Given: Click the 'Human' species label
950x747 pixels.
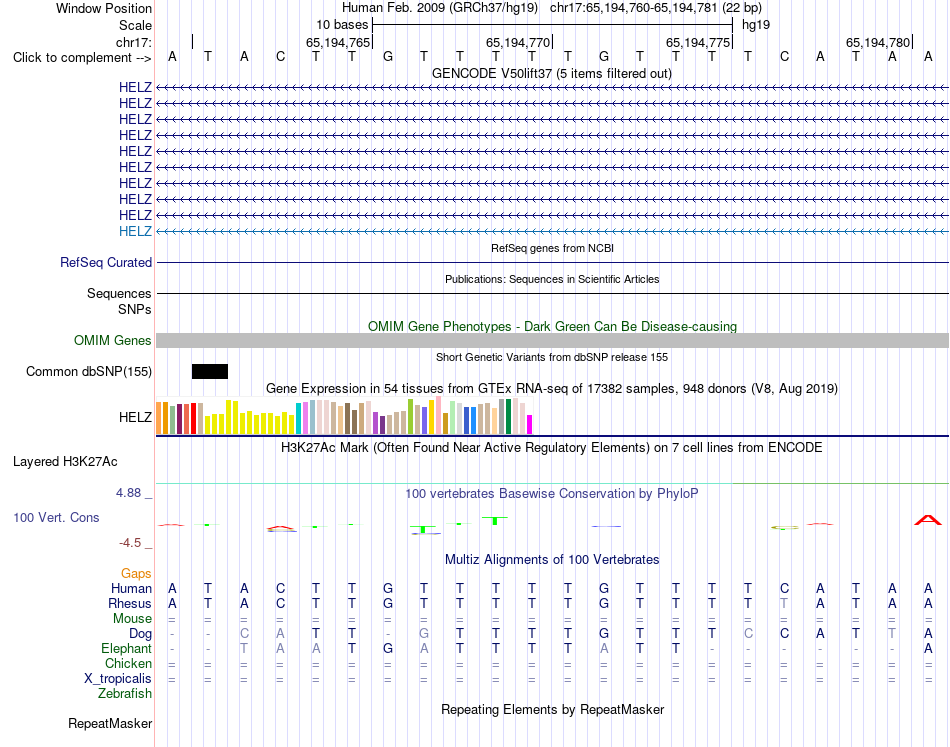Looking at the screenshot, I should click(131, 588).
